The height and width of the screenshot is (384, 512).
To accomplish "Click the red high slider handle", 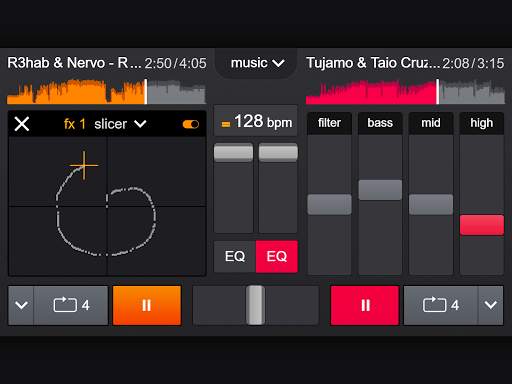I will pos(482,225).
